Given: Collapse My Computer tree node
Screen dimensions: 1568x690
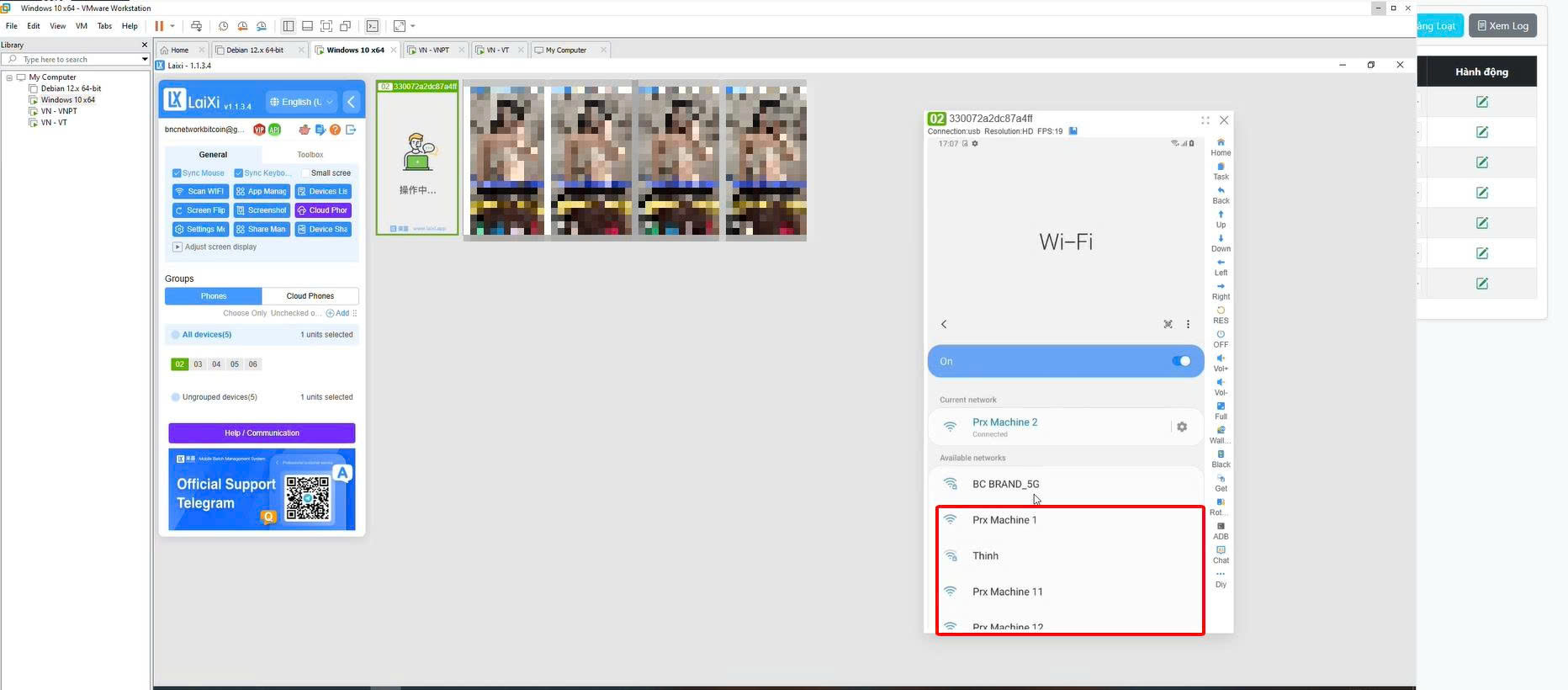Looking at the screenshot, I should click(x=9, y=77).
